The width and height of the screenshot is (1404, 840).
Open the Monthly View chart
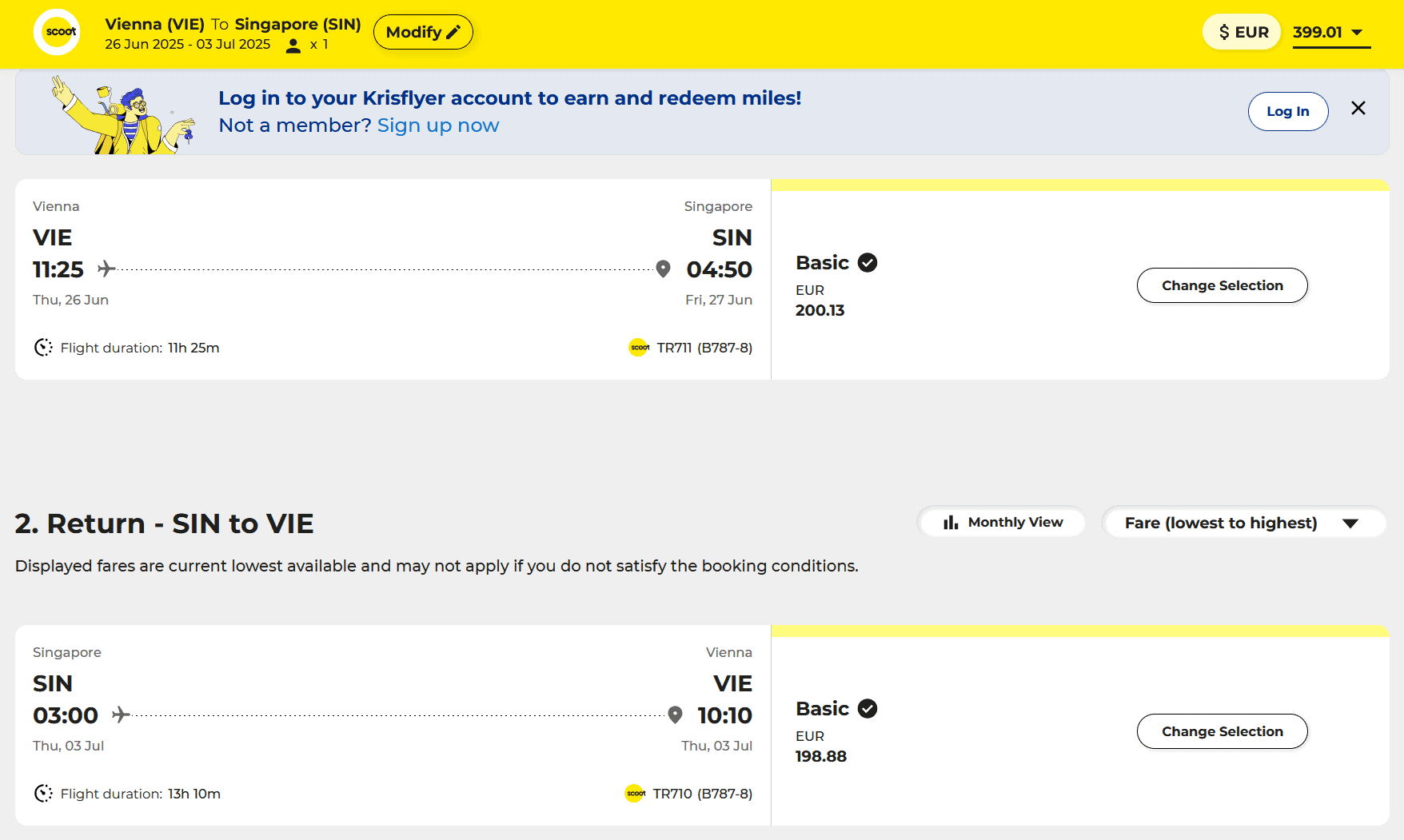click(x=1002, y=522)
